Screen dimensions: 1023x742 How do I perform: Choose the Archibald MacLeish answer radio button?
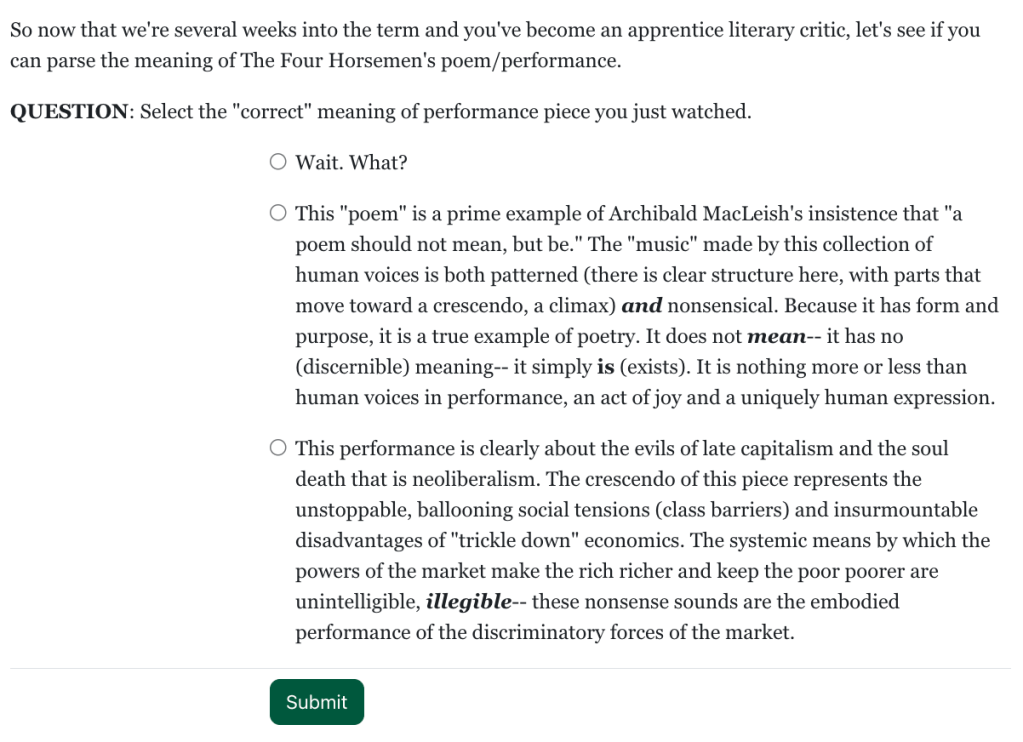(278, 213)
